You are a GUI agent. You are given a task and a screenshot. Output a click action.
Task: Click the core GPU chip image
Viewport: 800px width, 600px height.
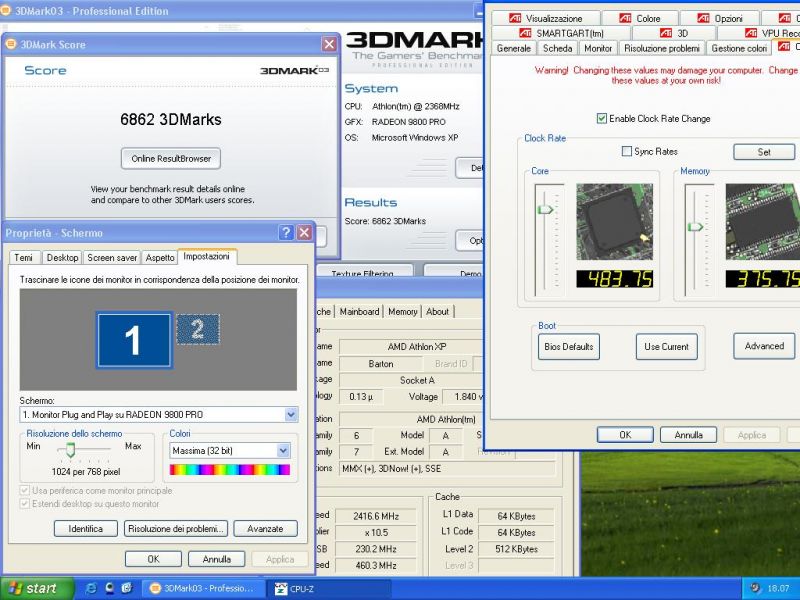click(614, 221)
